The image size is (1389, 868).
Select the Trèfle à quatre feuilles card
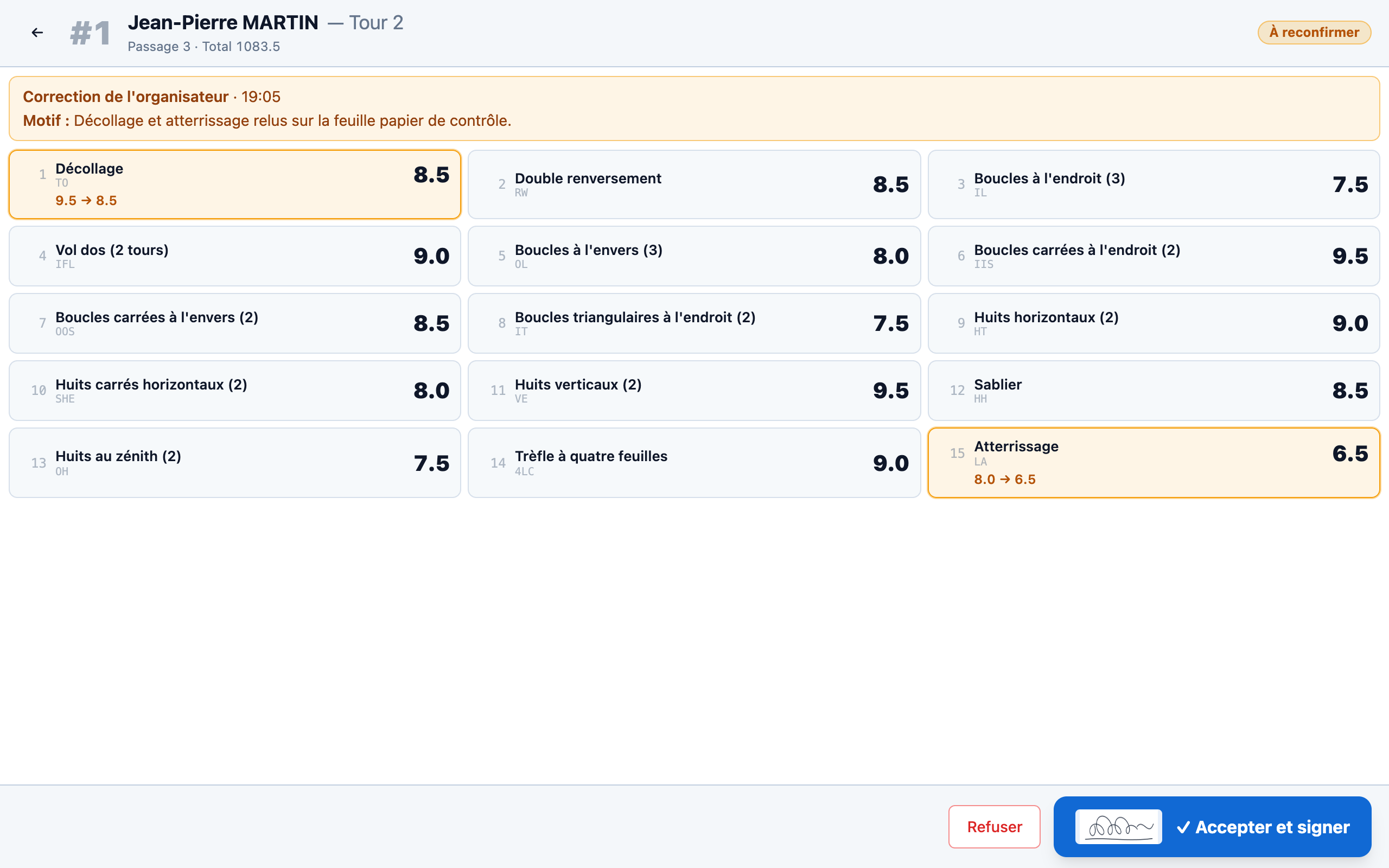click(x=694, y=463)
